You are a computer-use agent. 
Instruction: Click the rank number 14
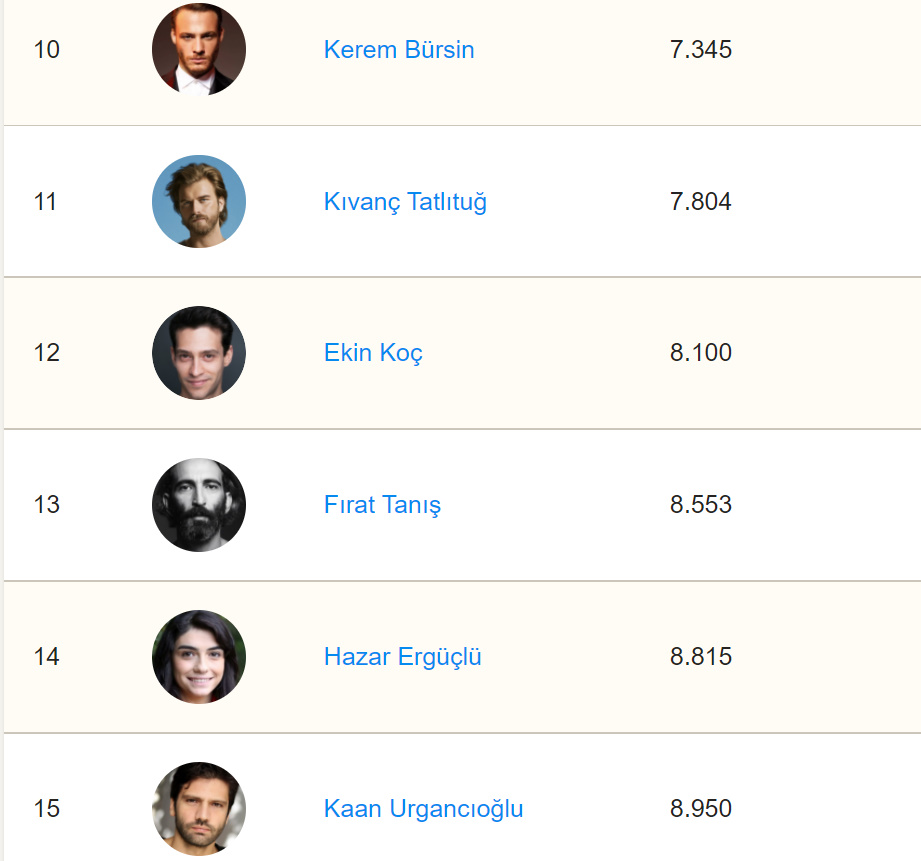click(x=47, y=657)
